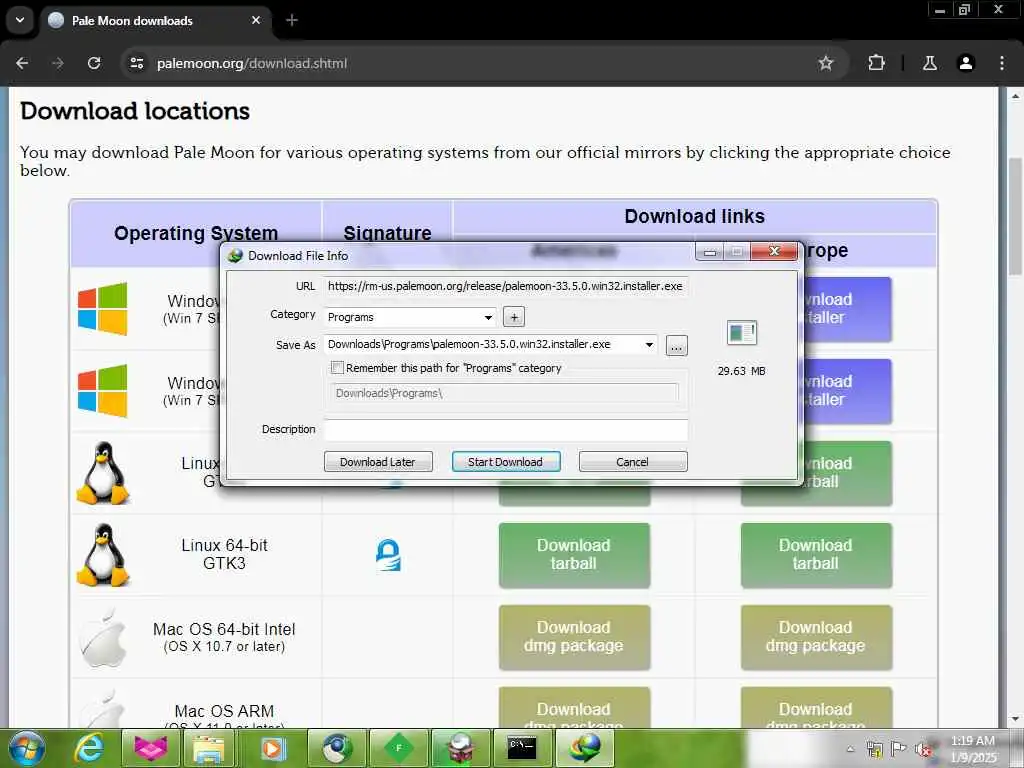This screenshot has height=768, width=1024.
Task: Open the green diamond F app on taskbar
Action: tap(399, 748)
